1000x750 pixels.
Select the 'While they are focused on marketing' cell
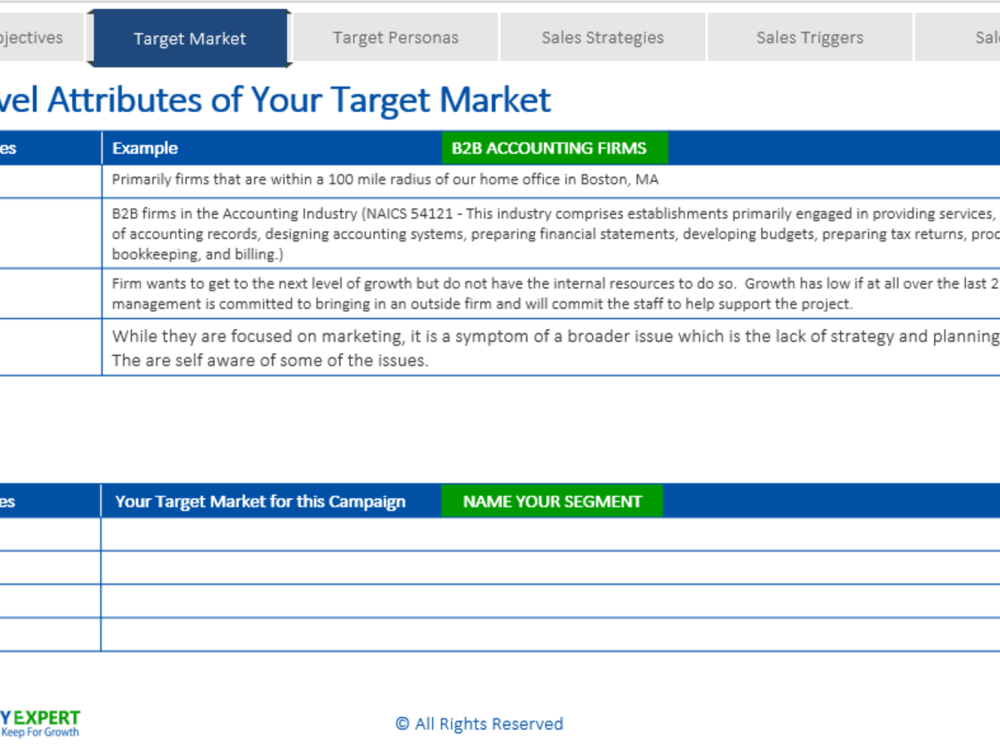[x=551, y=348]
